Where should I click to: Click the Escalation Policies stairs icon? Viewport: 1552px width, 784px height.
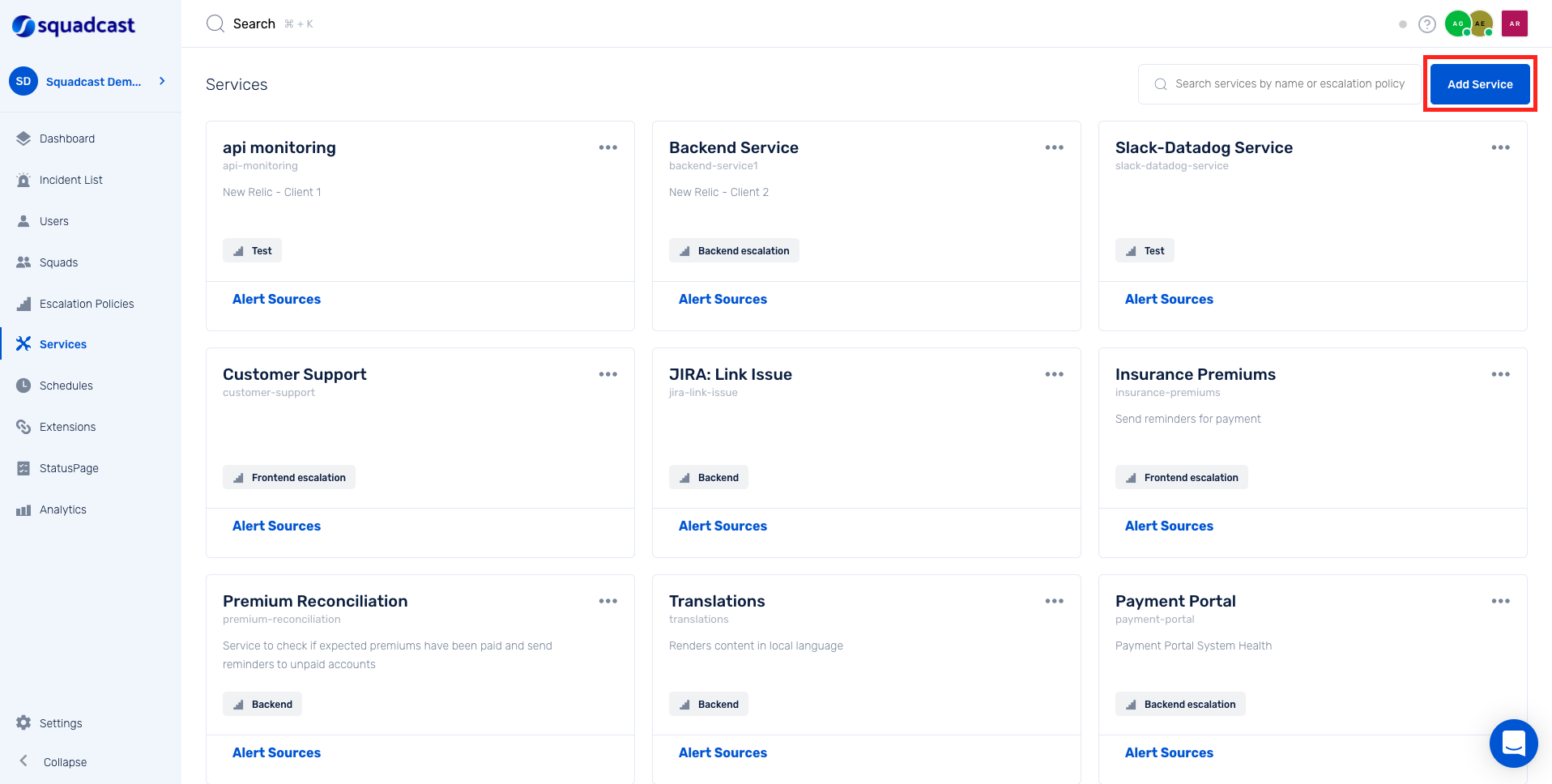[23, 304]
